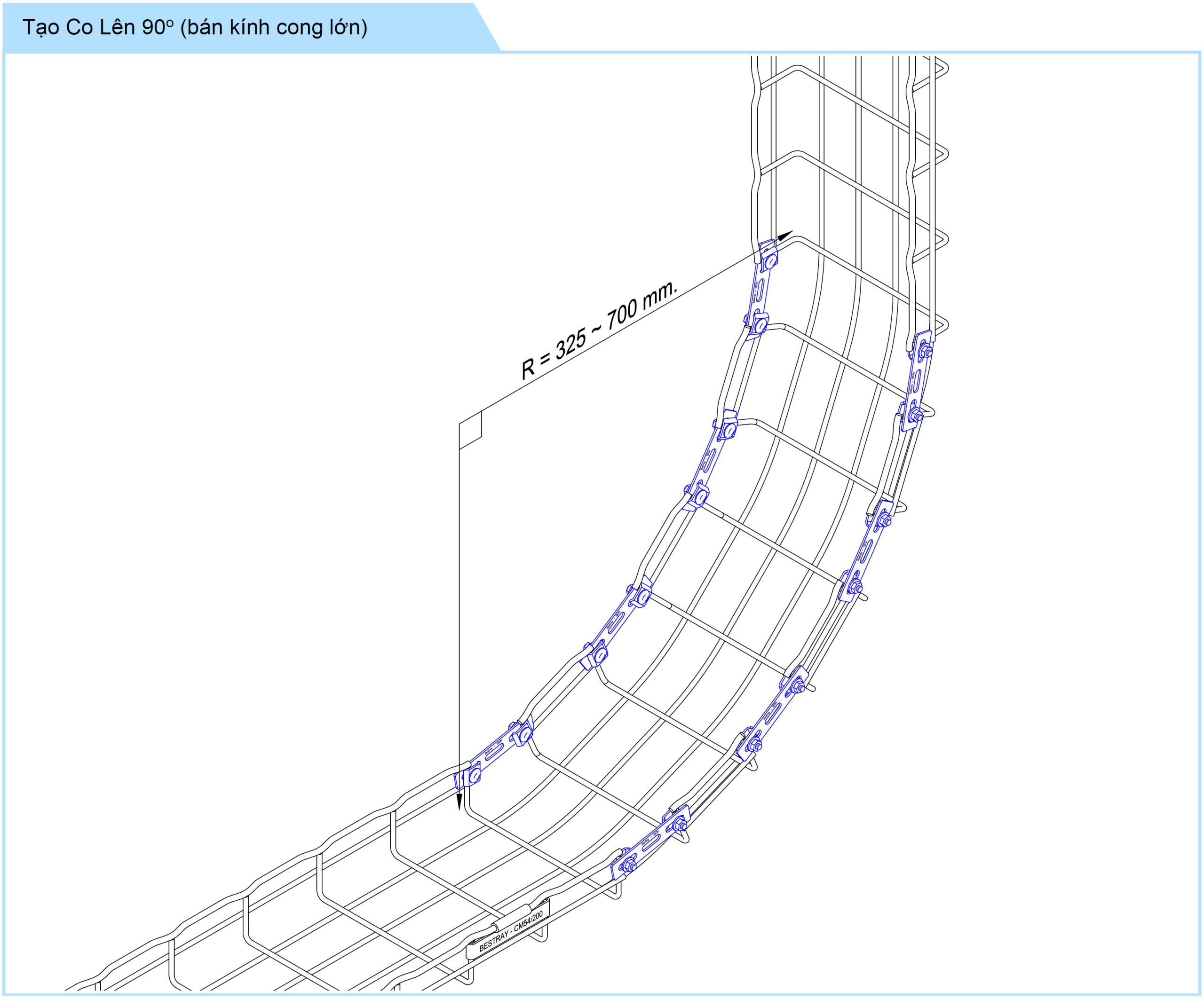The height and width of the screenshot is (999, 1204).
Task: Click the title text Tạo Co Lên 90°
Action: 97,27
